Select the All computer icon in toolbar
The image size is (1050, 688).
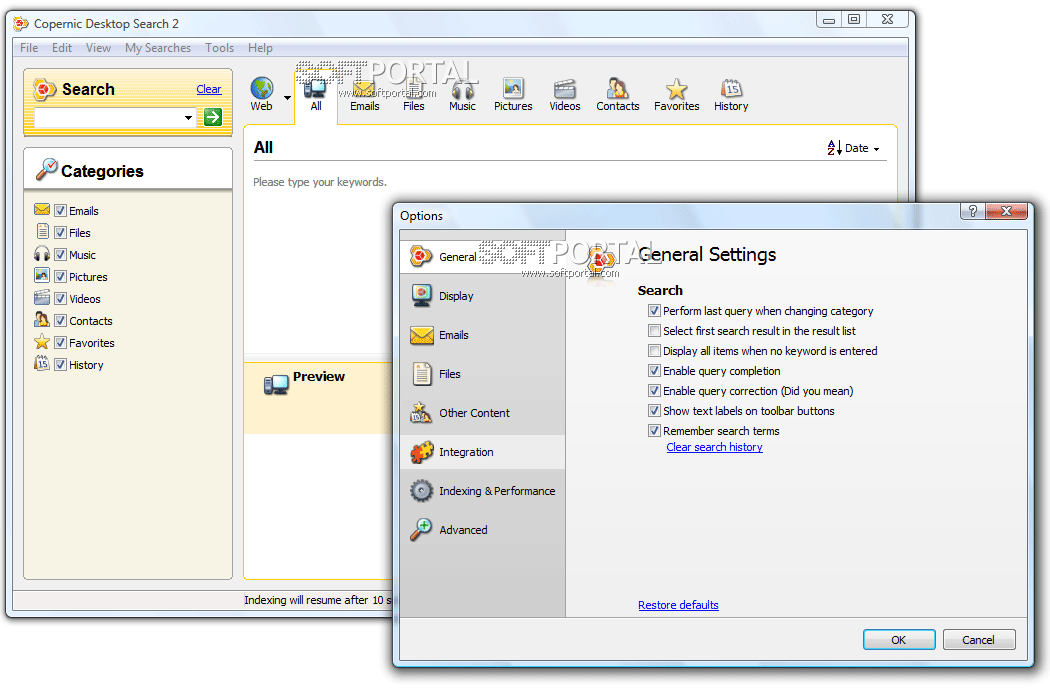pyautogui.click(x=315, y=88)
